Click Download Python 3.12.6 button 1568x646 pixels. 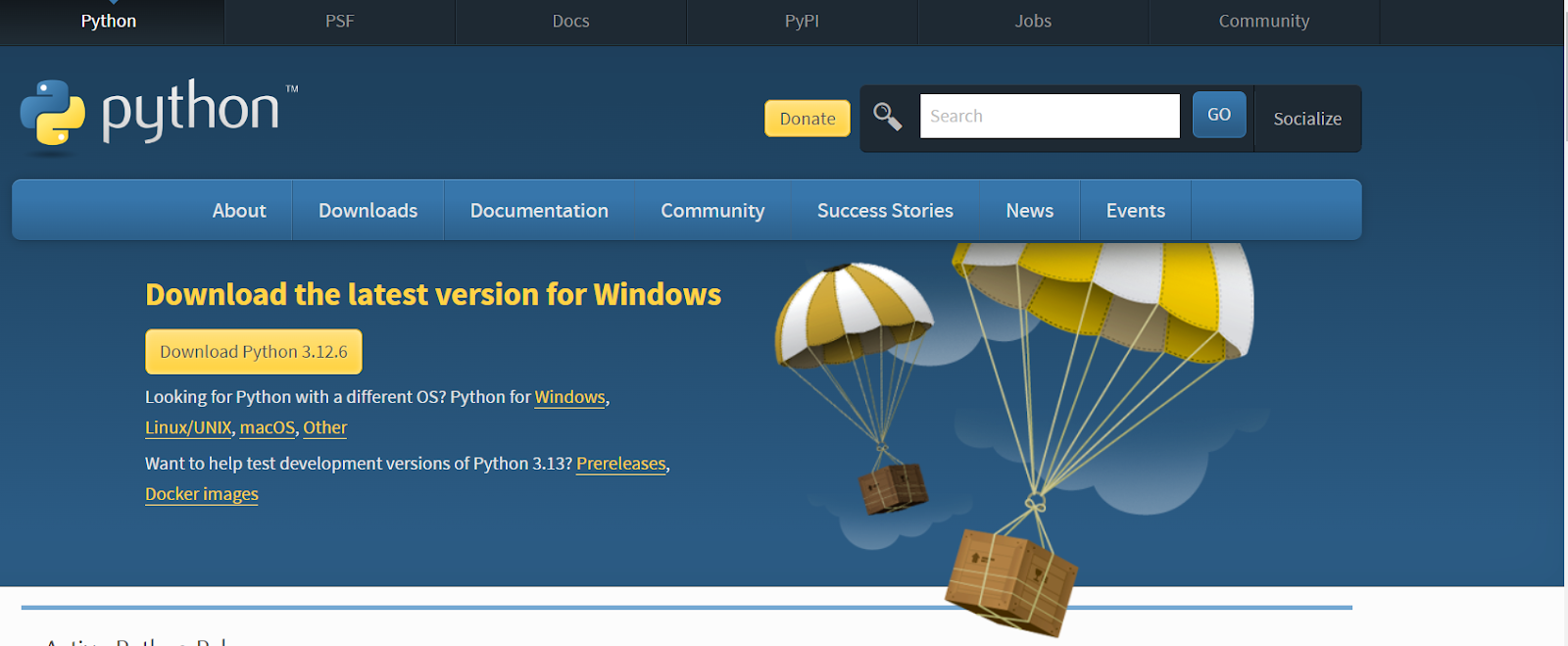pos(254,352)
